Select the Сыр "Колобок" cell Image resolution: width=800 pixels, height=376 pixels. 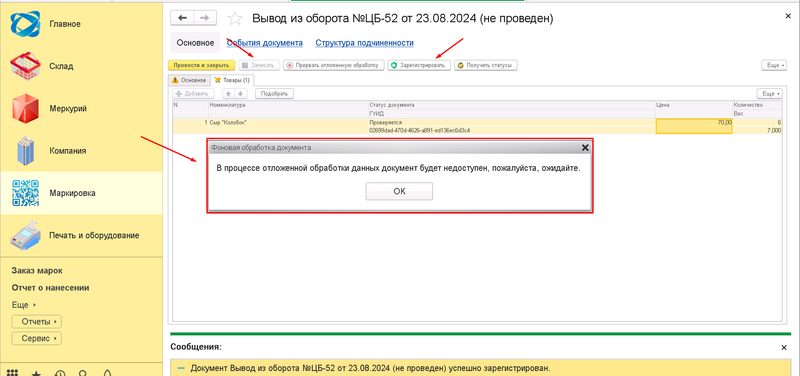click(288, 123)
